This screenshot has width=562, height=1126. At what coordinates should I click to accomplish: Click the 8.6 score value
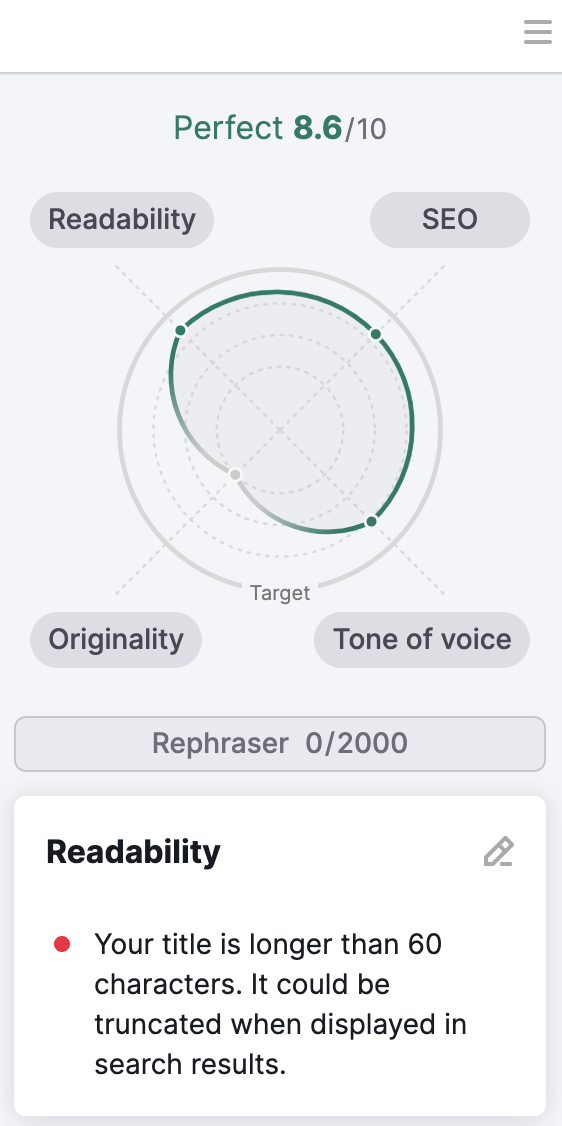[x=317, y=129]
